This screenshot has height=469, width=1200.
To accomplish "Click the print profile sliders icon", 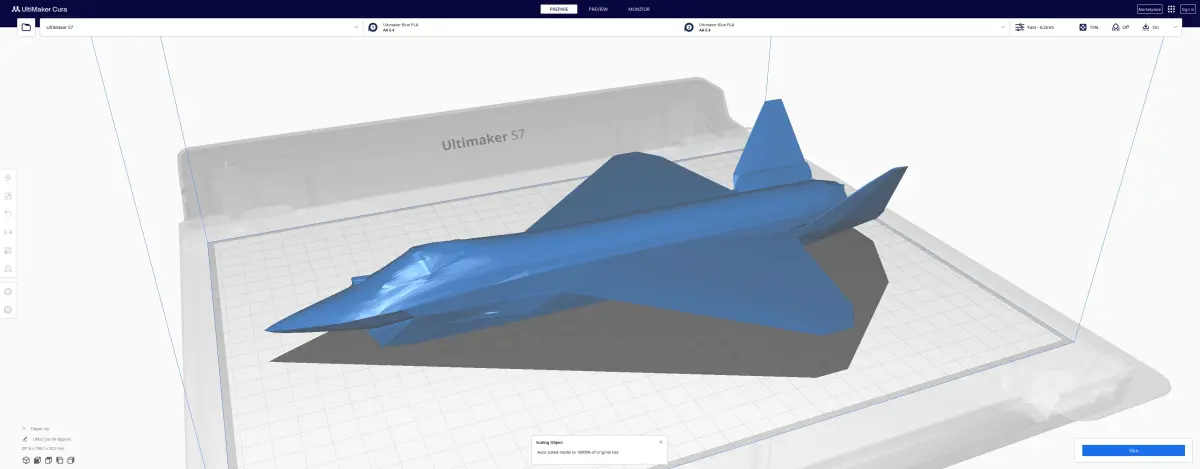I will [x=1019, y=27].
